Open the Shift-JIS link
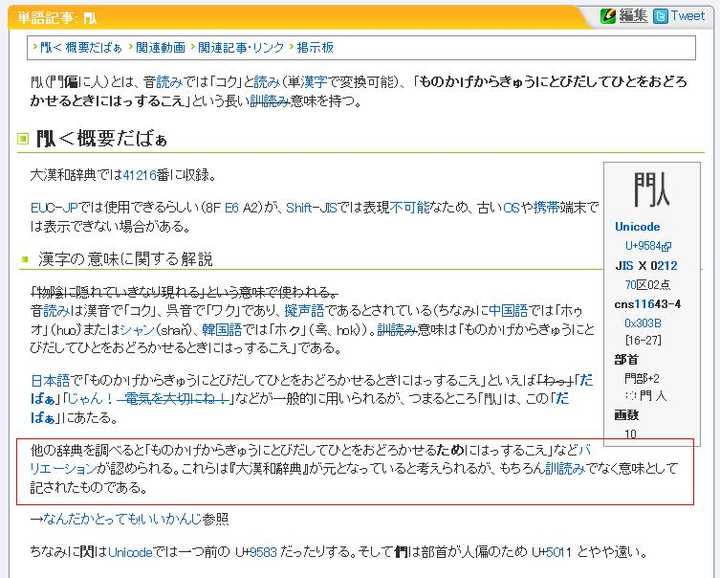Image resolution: width=720 pixels, height=578 pixels. coord(311,208)
